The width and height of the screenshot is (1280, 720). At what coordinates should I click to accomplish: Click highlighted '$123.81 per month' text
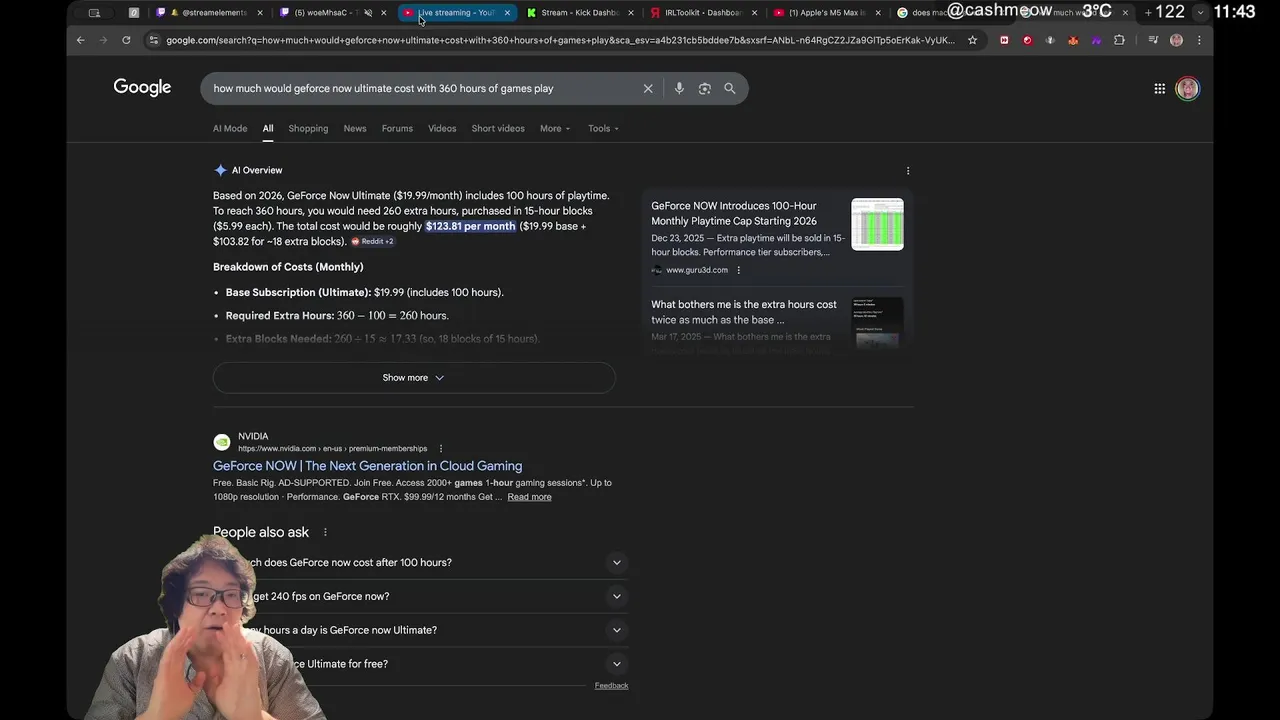tap(470, 226)
